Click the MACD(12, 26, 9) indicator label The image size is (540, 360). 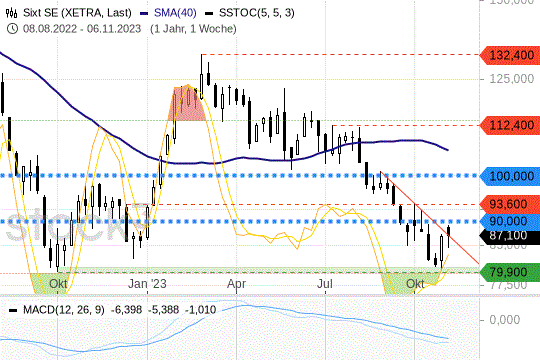pyautogui.click(x=64, y=310)
